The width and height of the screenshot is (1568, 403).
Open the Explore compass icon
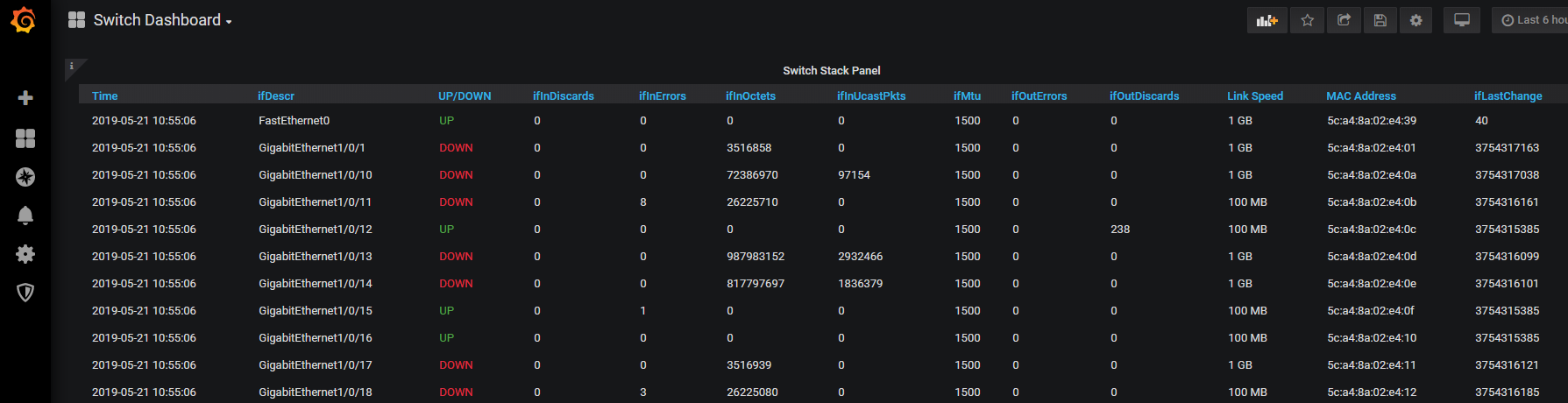coord(25,177)
